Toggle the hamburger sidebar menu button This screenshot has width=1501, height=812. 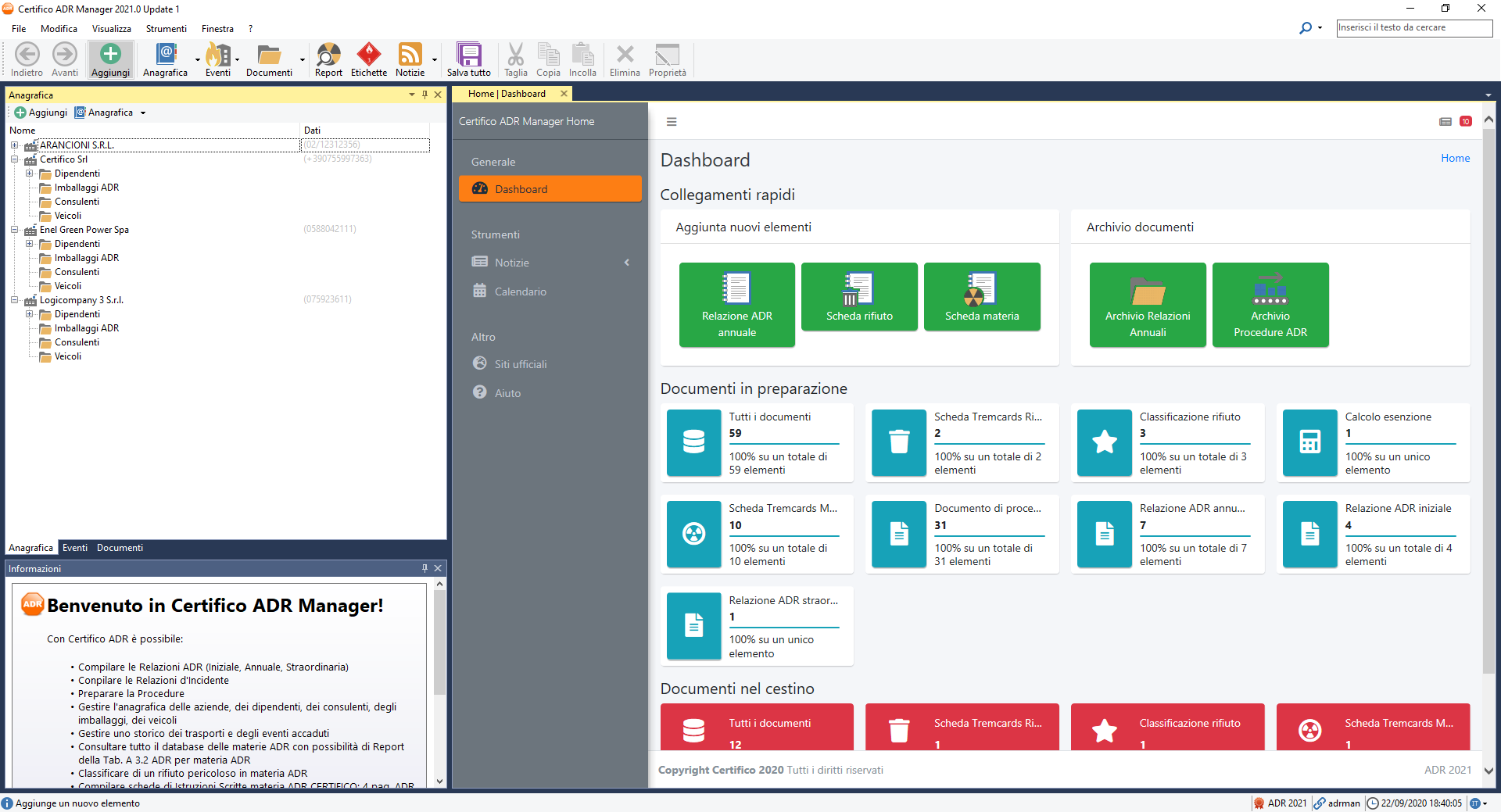pyautogui.click(x=672, y=122)
